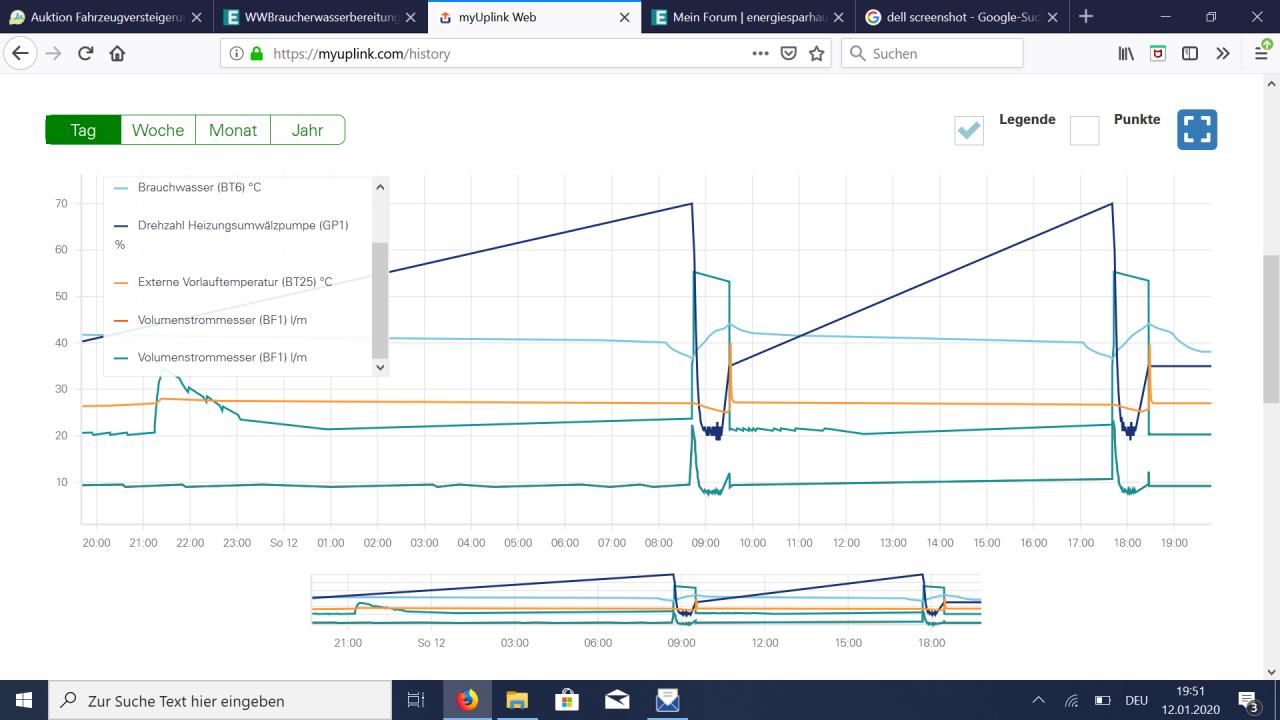
Task: Reload the current page
Action: pos(86,53)
